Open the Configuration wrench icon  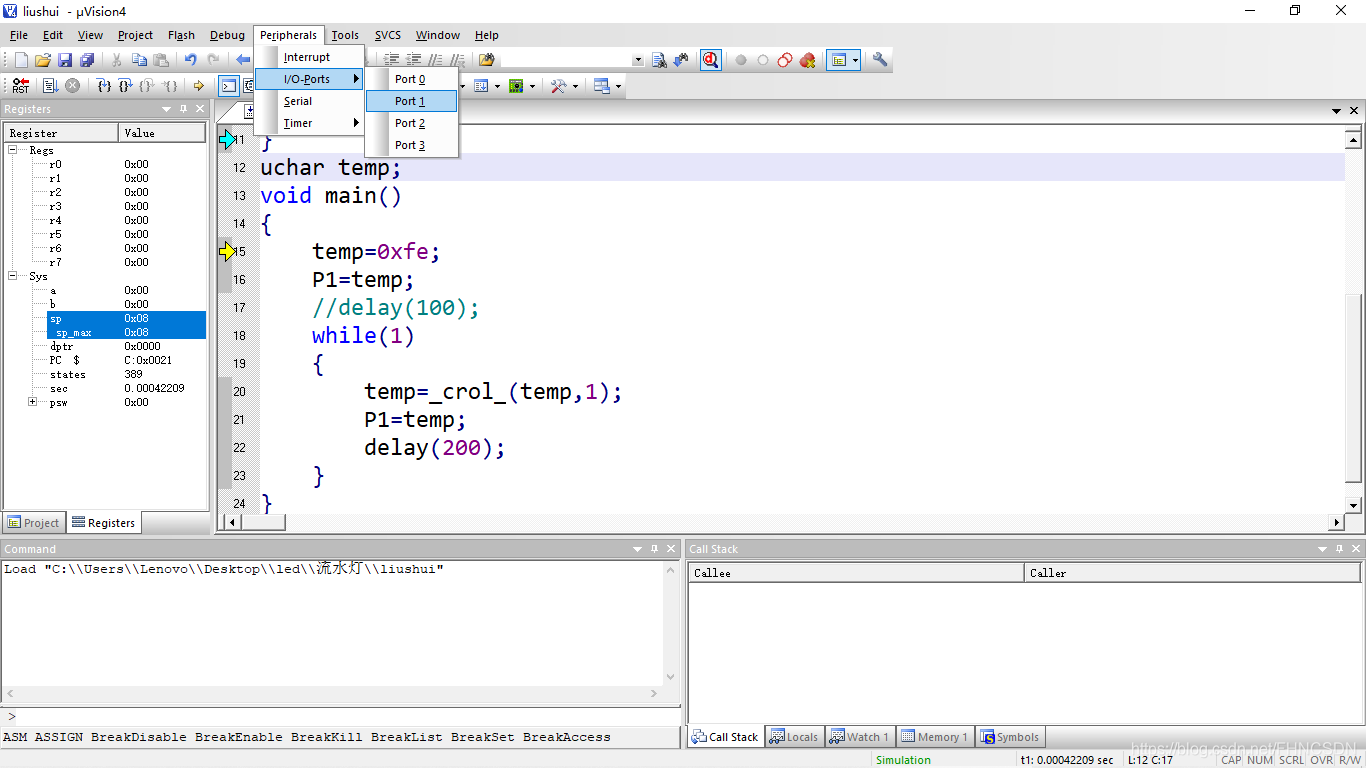click(x=880, y=60)
